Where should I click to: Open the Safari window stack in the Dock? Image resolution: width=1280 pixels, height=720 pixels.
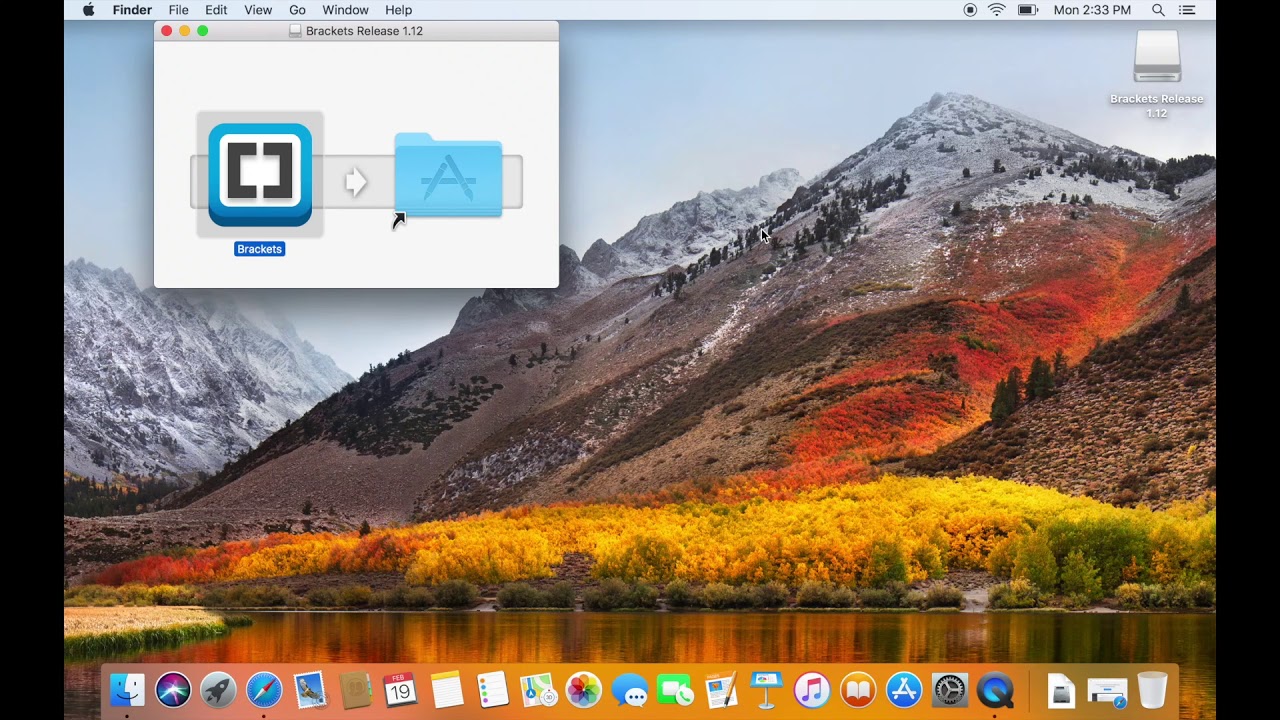pyautogui.click(x=1107, y=690)
